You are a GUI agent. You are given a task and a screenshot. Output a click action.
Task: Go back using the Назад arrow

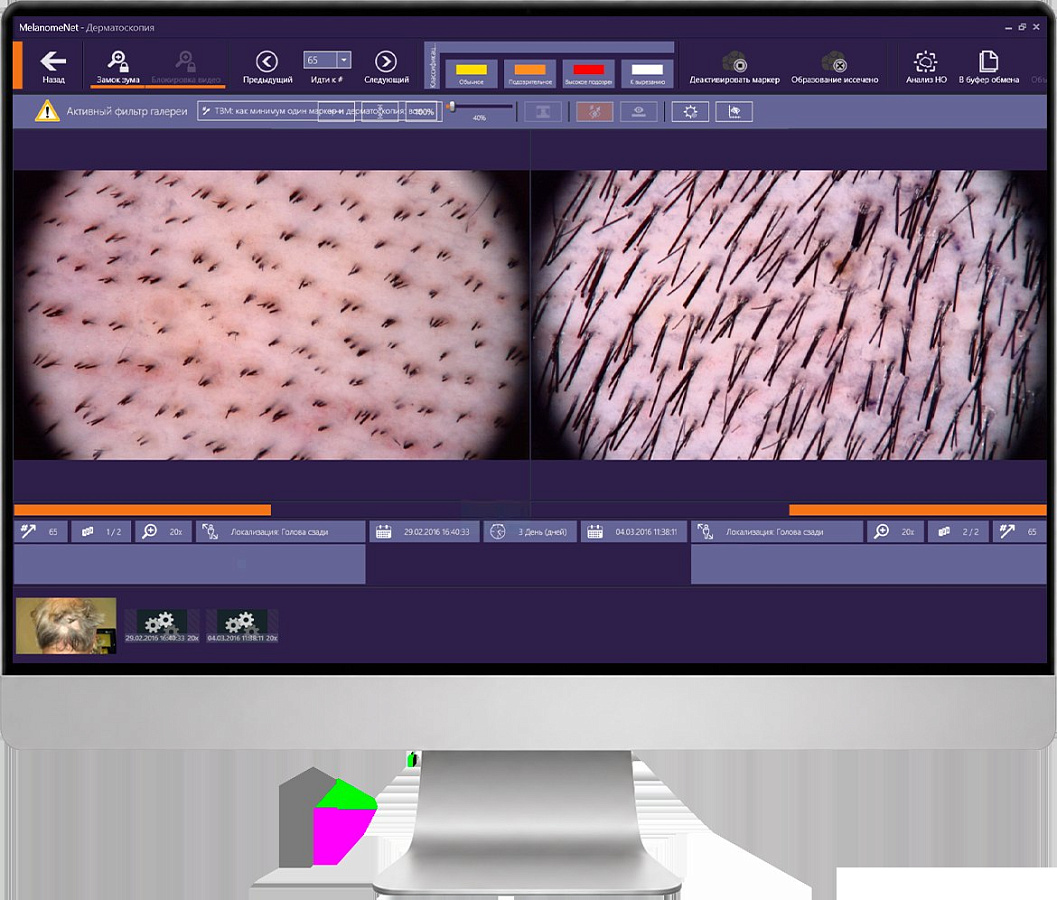pyautogui.click(x=53, y=66)
